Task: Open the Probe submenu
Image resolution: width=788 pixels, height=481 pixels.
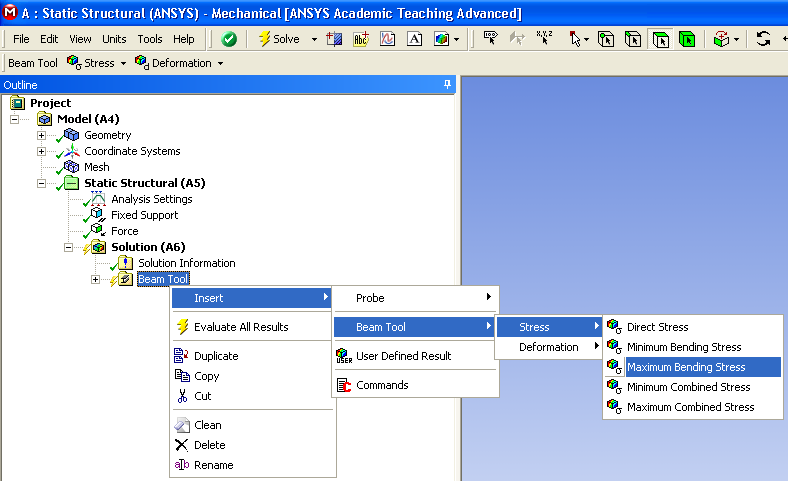Action: point(415,298)
